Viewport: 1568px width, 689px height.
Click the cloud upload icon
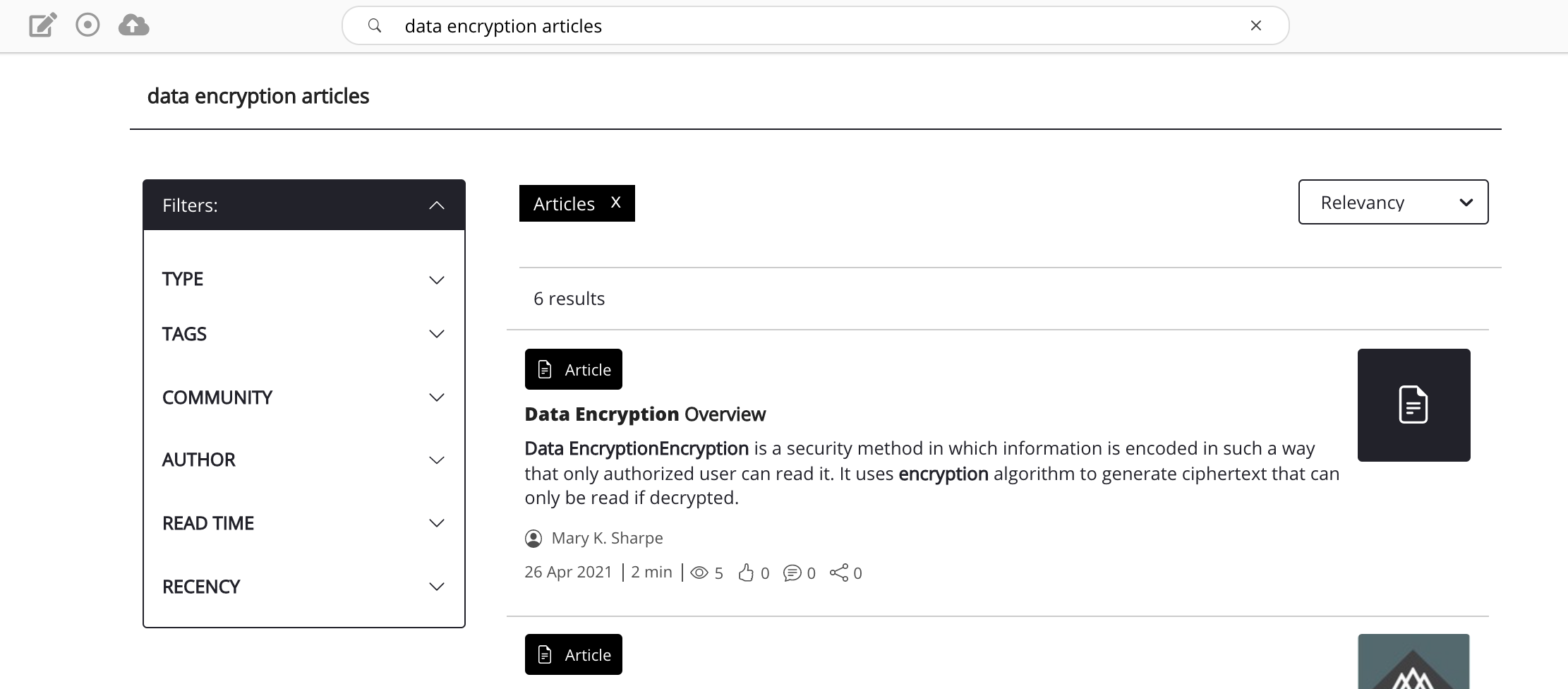pyautogui.click(x=133, y=25)
